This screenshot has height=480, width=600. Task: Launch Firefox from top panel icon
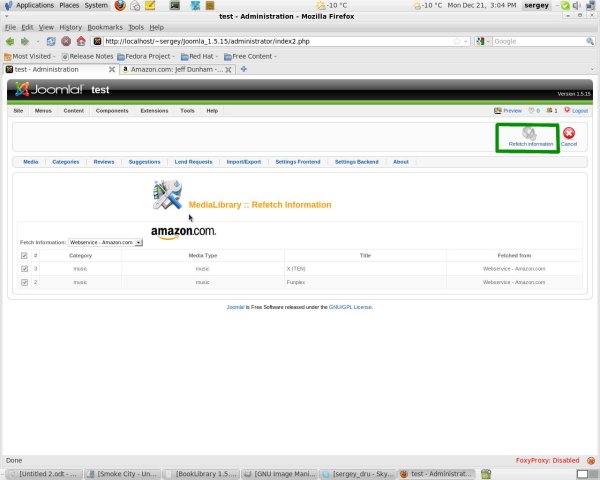point(120,5)
